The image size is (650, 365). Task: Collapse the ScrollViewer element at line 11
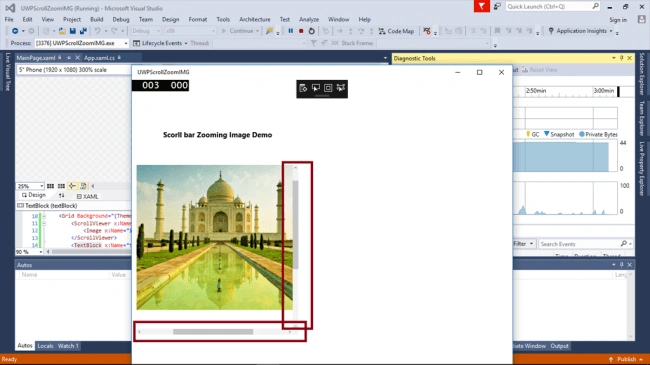(x=44, y=224)
